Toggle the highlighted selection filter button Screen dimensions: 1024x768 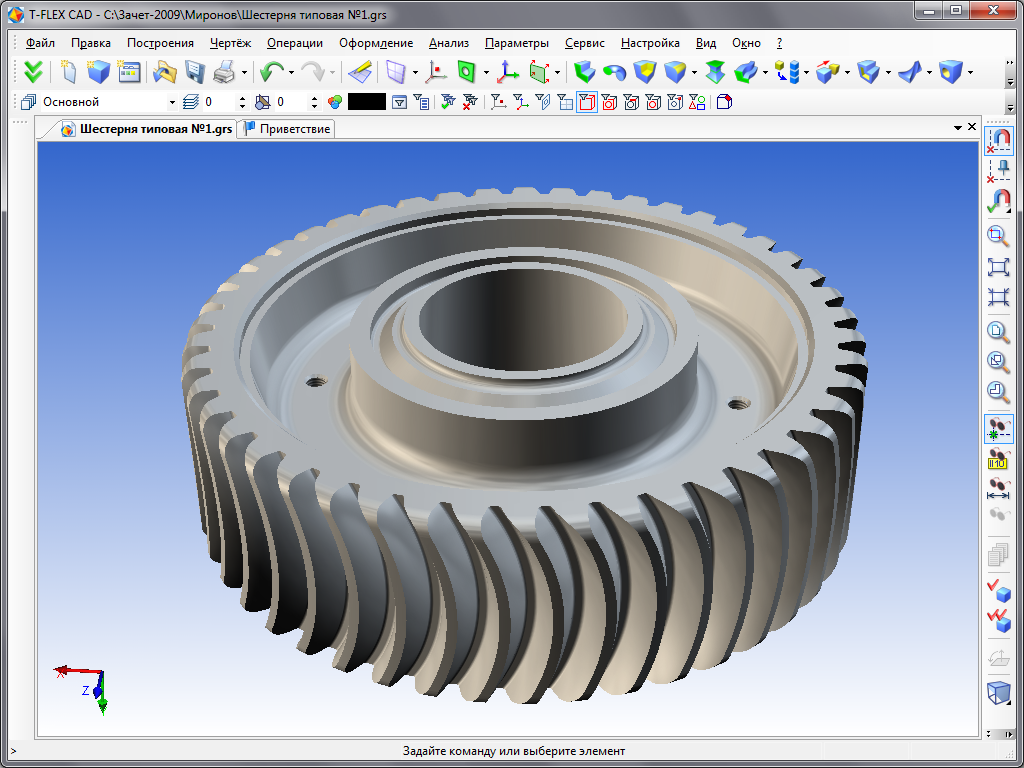pos(587,102)
